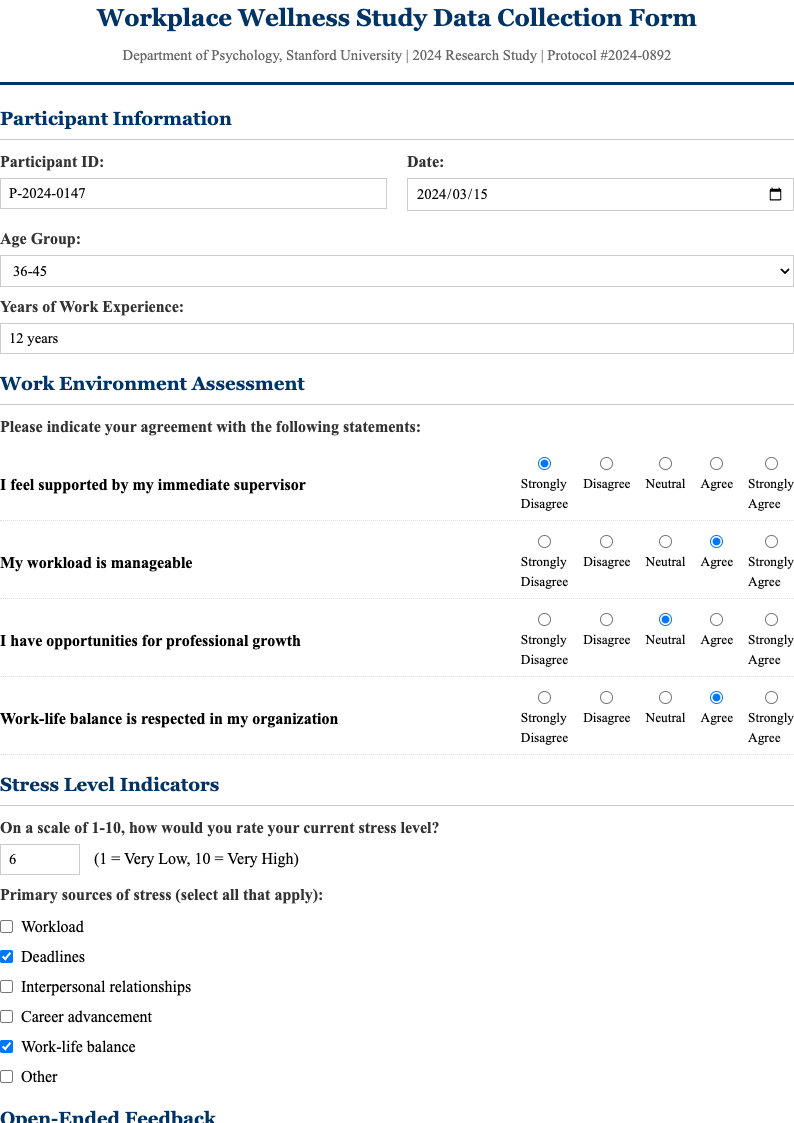Check the Interpersonal relationships checkbox
794x1123 pixels.
[6, 986]
